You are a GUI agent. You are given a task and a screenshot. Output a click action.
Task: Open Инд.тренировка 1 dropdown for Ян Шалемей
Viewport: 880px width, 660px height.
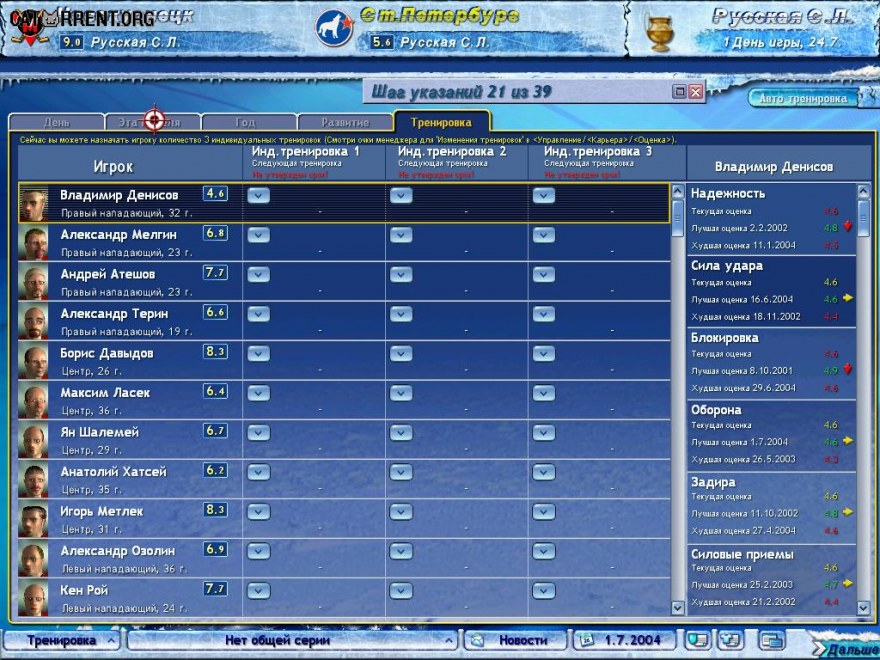pos(259,433)
